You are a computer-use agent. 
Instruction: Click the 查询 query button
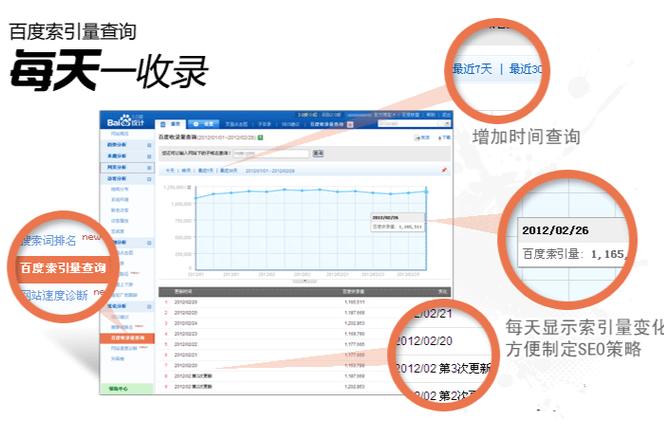pos(318,153)
